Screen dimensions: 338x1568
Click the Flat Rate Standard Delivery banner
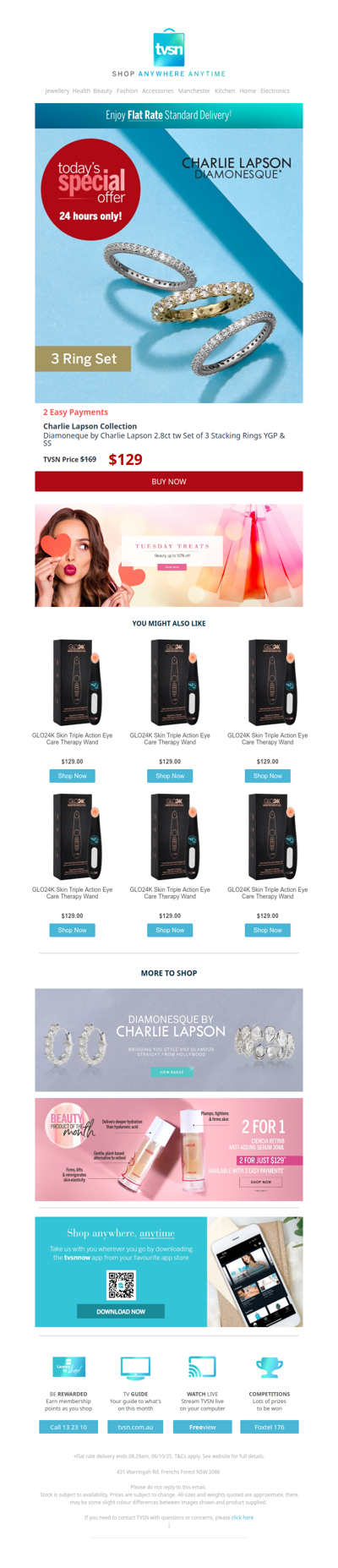click(169, 115)
